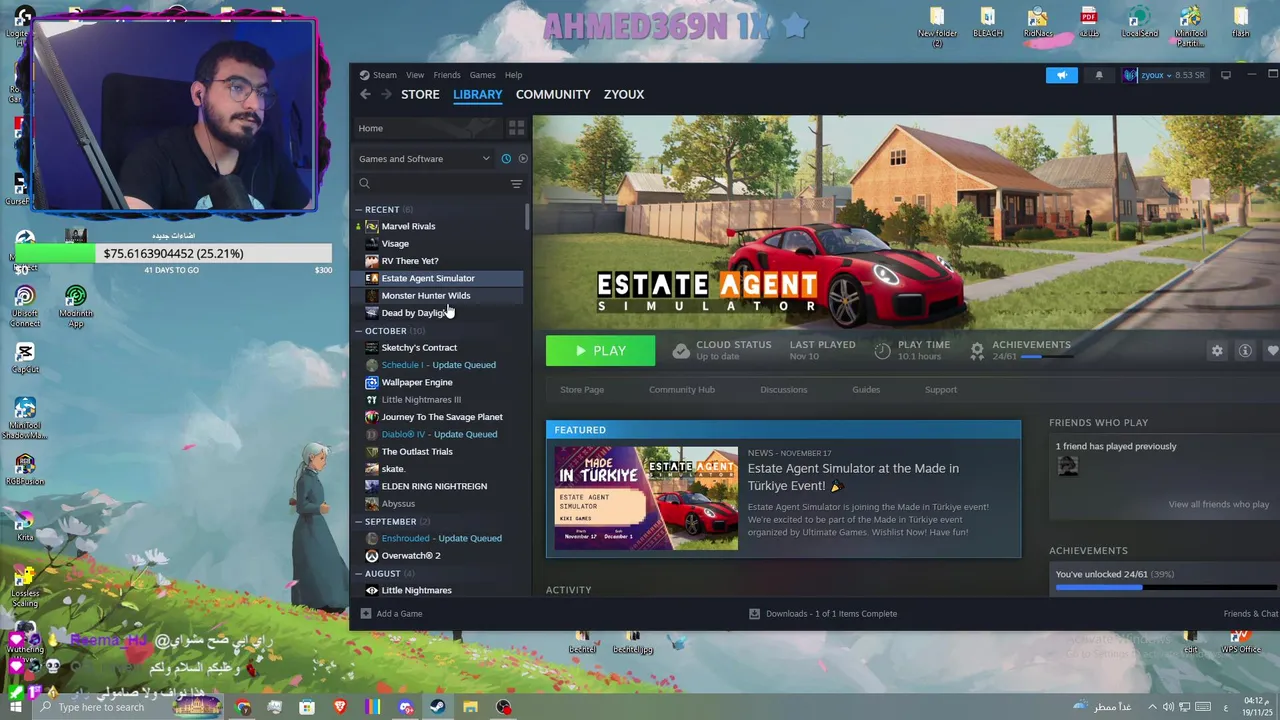The width and height of the screenshot is (1280, 720).
Task: Switch library to grid collections view
Action: coord(516,128)
